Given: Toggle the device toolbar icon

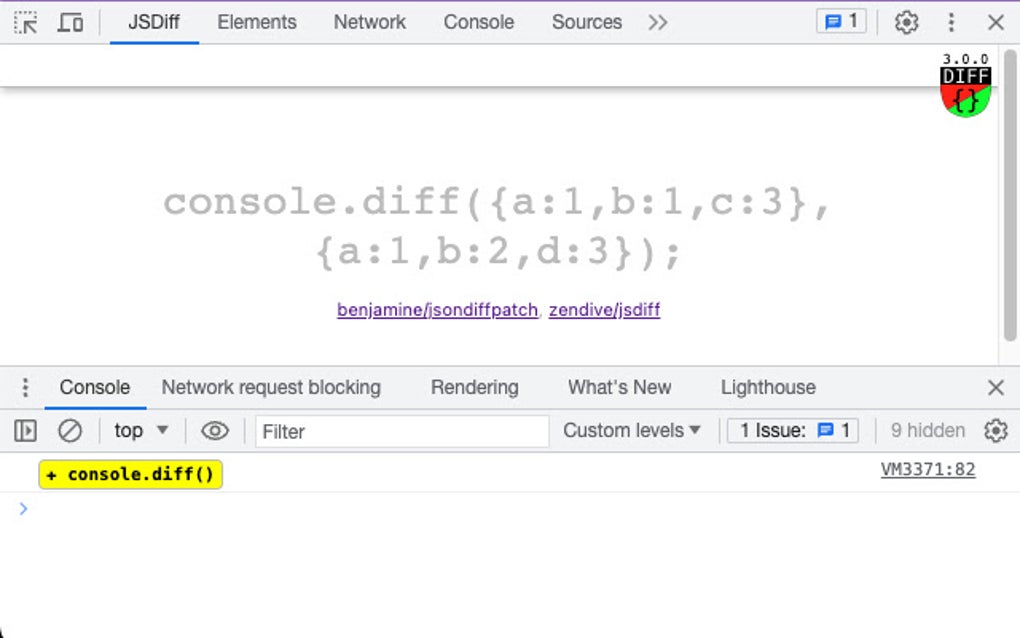Looking at the screenshot, I should [x=68, y=21].
